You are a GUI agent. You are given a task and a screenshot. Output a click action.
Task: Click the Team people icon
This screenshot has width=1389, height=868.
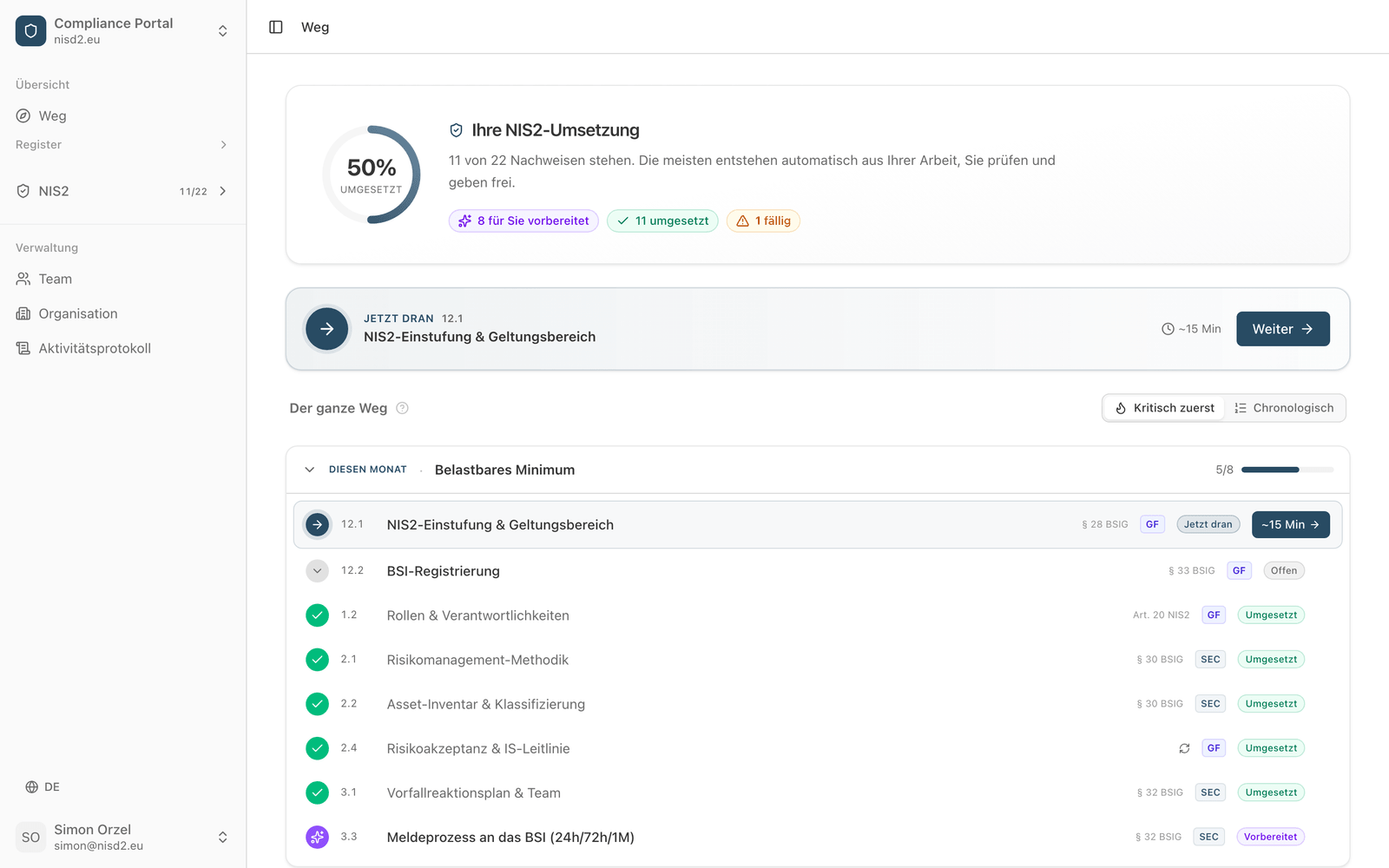tap(23, 279)
